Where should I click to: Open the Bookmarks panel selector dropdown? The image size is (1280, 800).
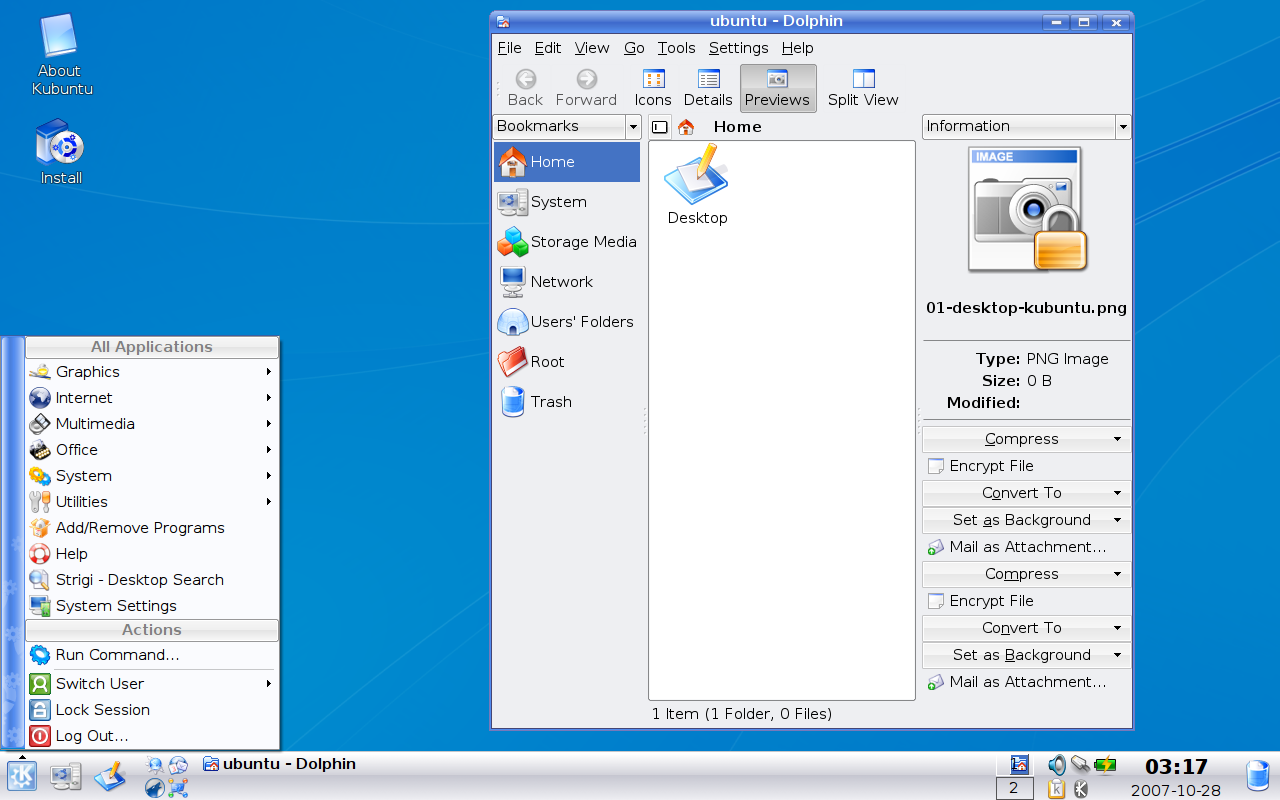pos(567,126)
